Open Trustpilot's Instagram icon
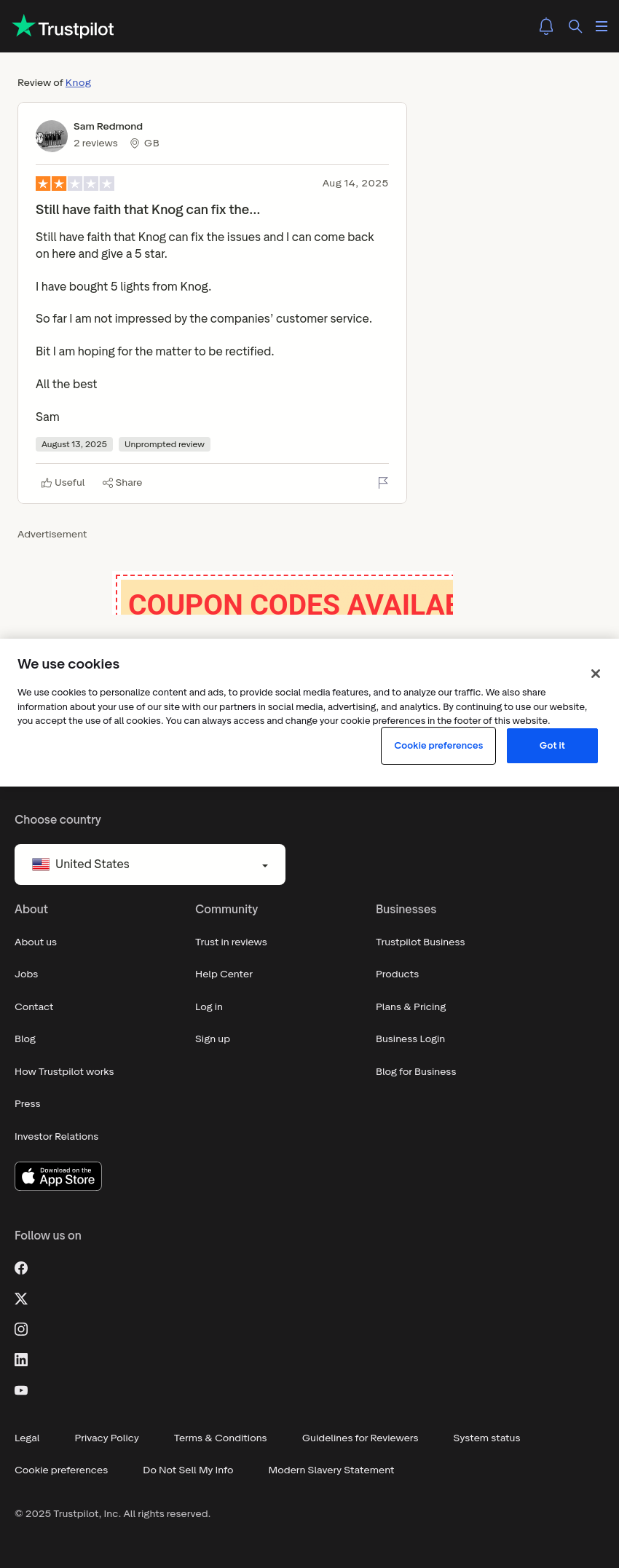The image size is (619, 1568). (x=21, y=1329)
